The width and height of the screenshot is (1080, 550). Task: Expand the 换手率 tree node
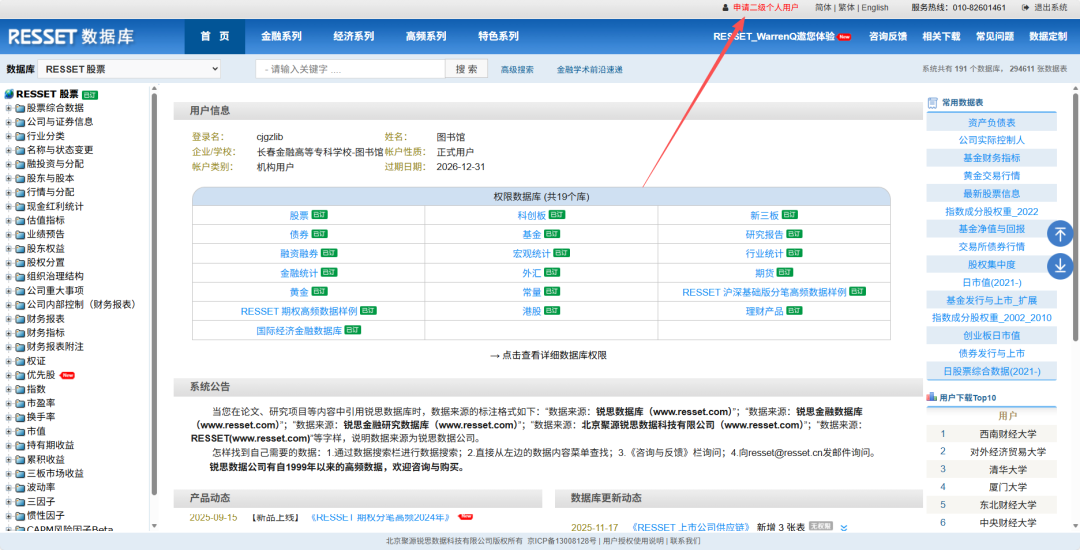9,417
